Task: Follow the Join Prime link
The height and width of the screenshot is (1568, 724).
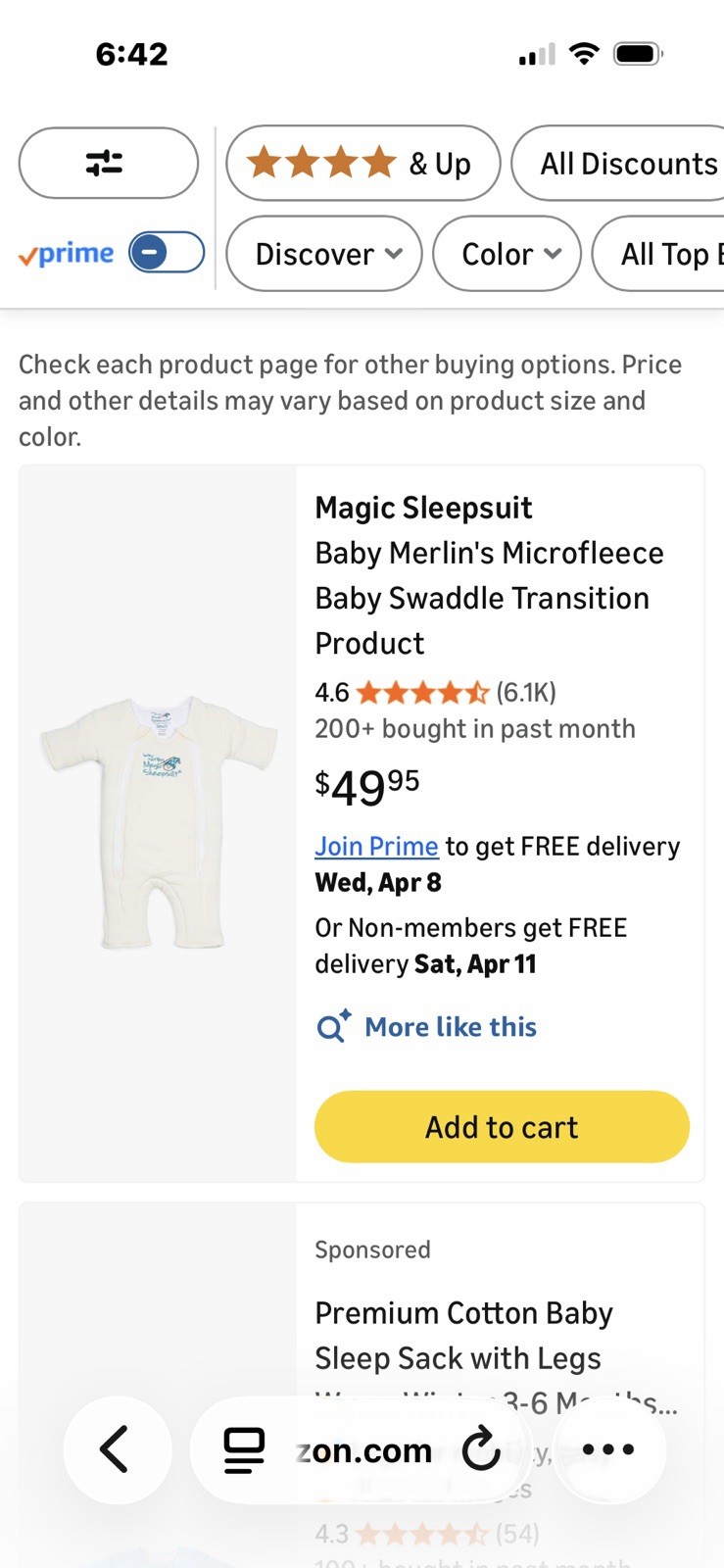Action: [x=376, y=846]
